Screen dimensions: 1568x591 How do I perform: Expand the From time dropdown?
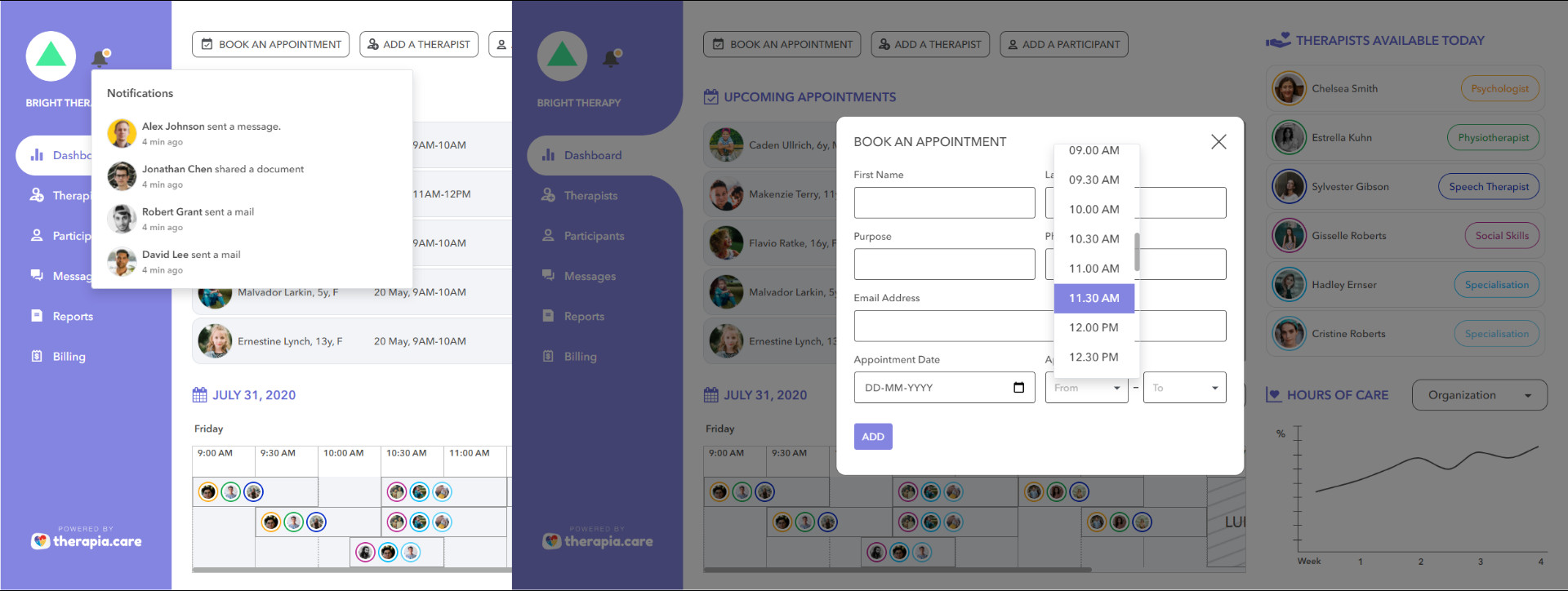click(1085, 388)
